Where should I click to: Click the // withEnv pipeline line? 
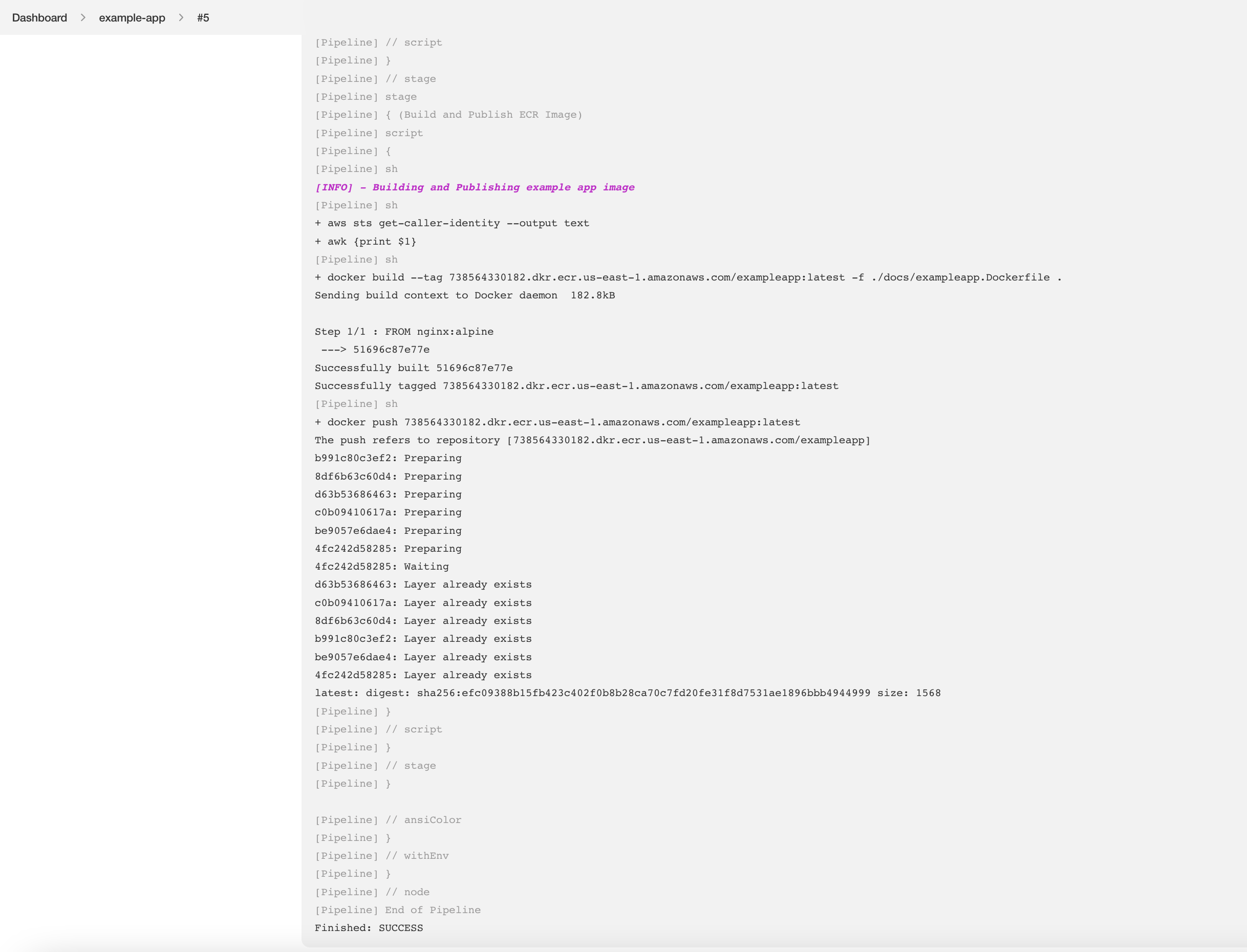coord(381,856)
